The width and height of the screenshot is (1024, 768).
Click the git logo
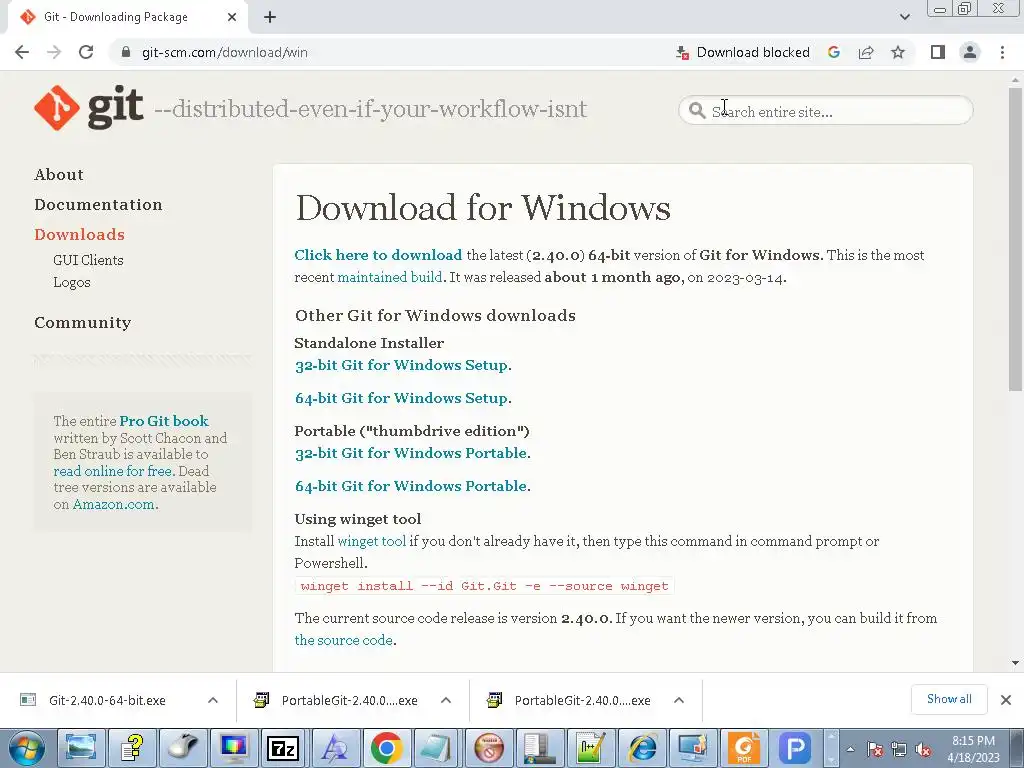pos(89,108)
